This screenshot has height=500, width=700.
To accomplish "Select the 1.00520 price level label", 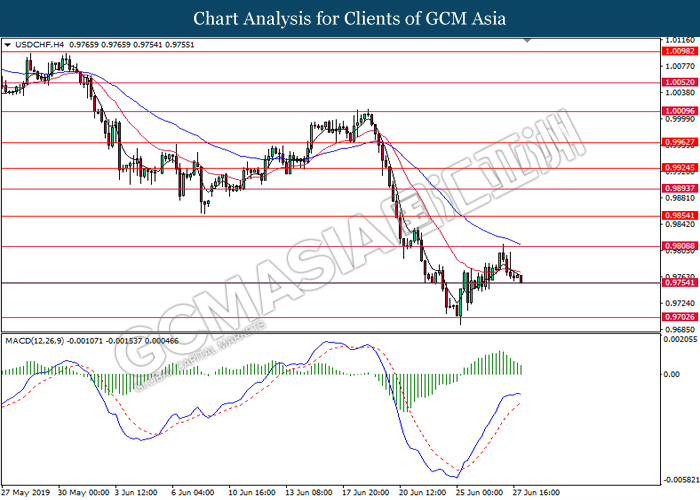I will point(680,82).
